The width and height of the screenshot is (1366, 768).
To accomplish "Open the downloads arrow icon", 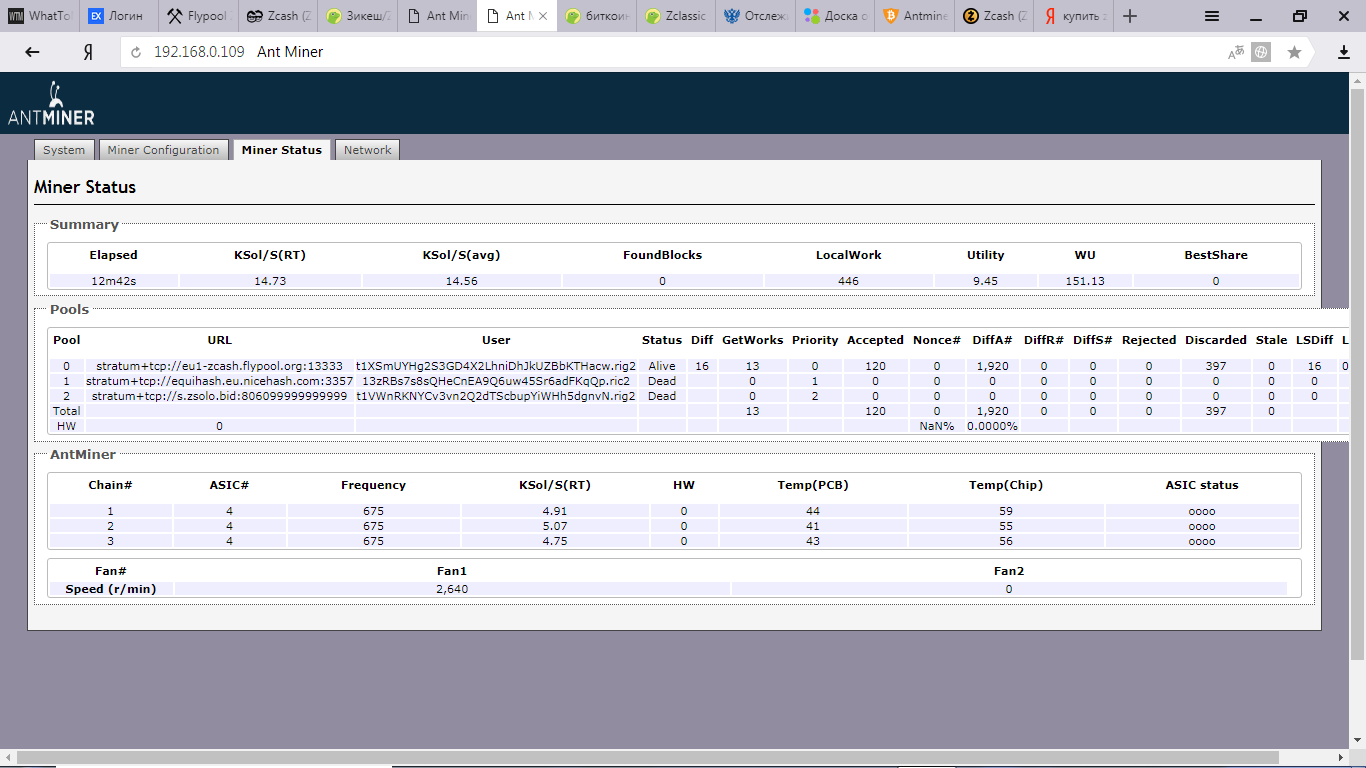I will (x=1344, y=52).
